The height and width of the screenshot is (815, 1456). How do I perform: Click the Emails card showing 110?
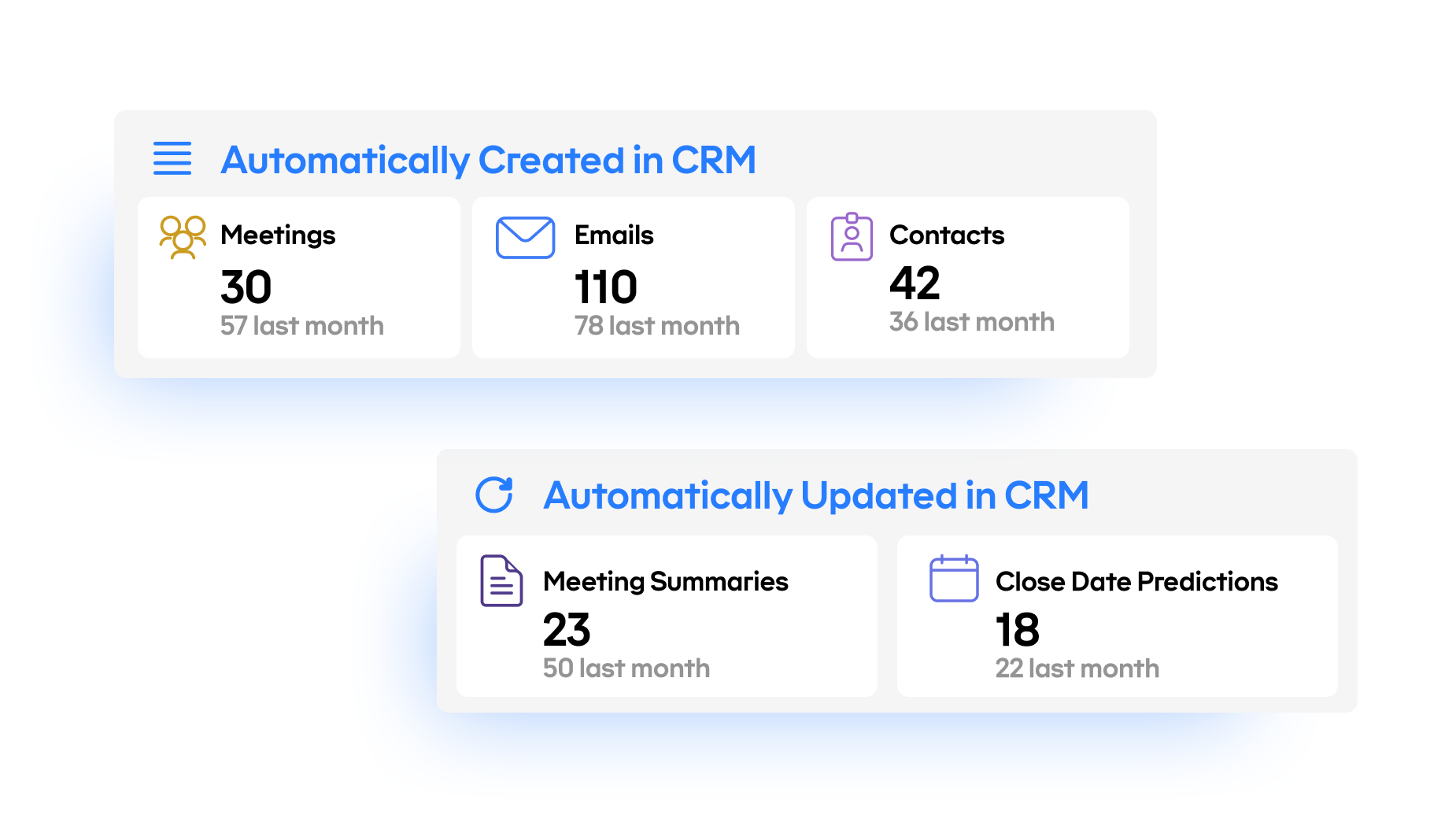tap(633, 277)
